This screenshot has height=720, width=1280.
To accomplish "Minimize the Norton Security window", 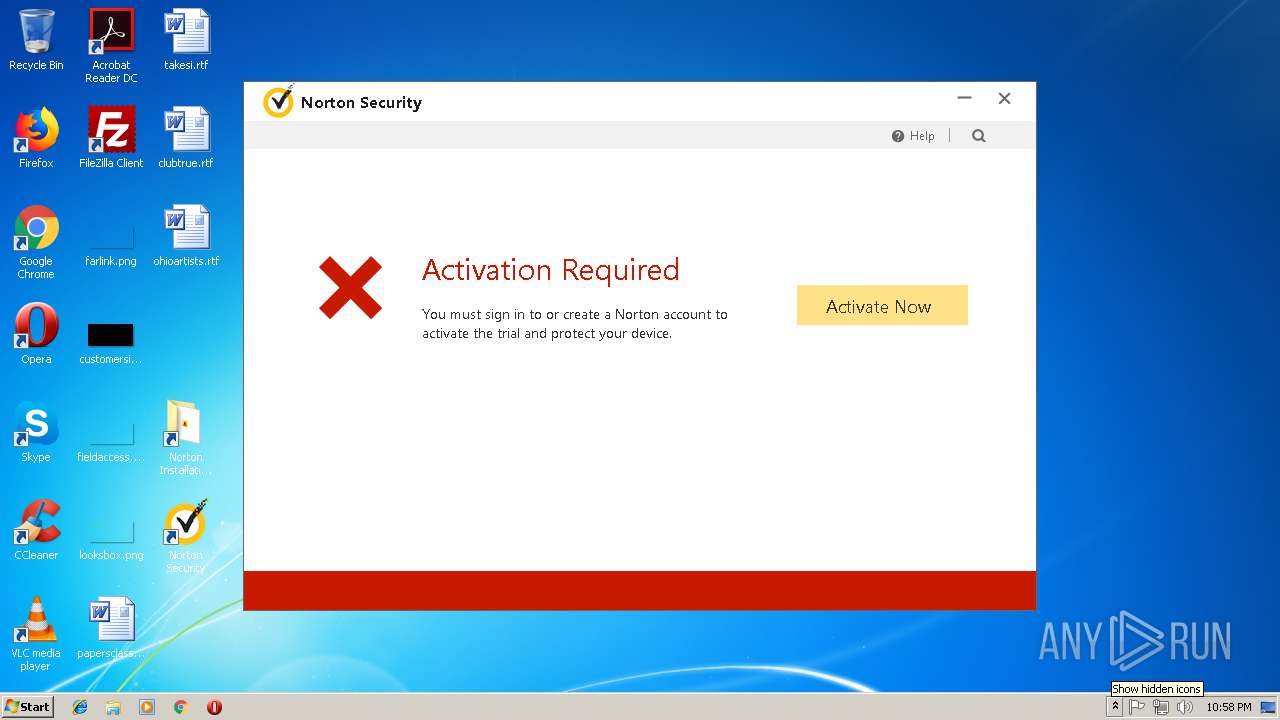I will point(964,98).
